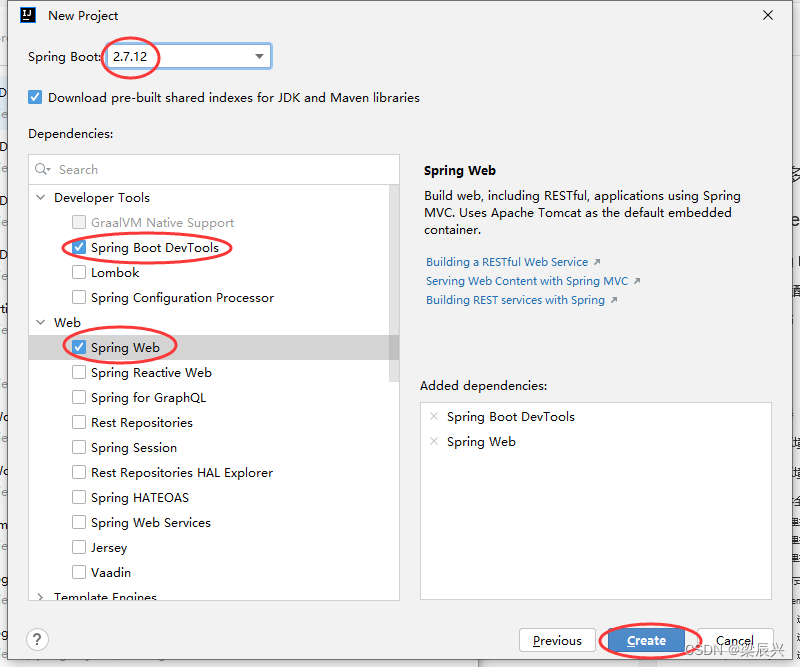Uncheck the Spring Web dependency
The image size is (800, 667).
[79, 348]
